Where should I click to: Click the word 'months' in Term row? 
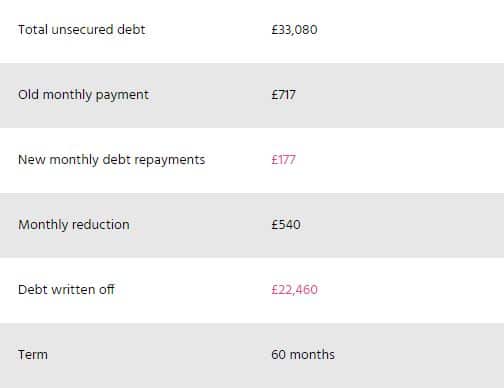(312, 354)
